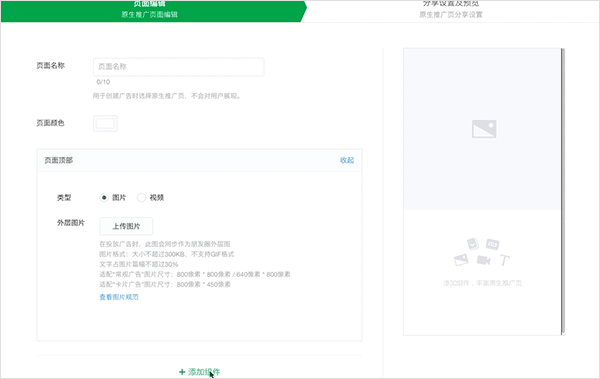Click the 页面顶部 section header
600x379 pixels.
point(199,160)
